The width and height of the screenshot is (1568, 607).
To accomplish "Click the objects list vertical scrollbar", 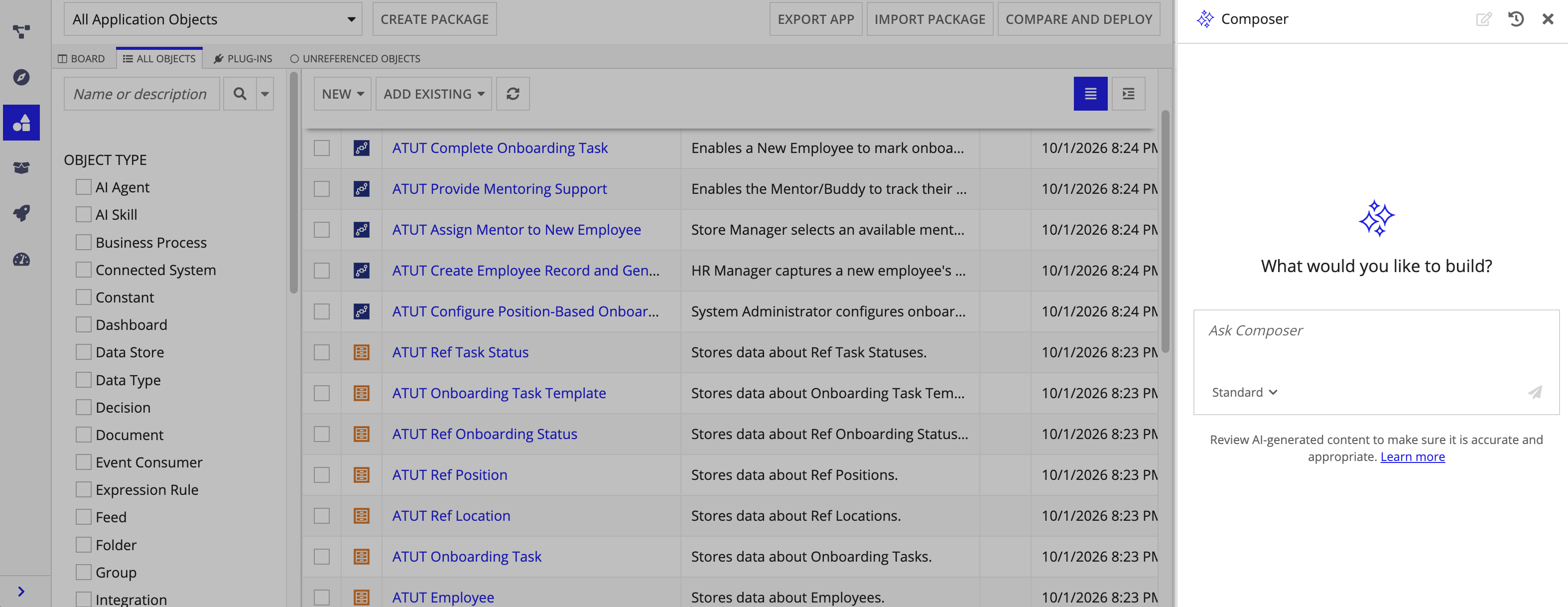I will [x=1165, y=231].
